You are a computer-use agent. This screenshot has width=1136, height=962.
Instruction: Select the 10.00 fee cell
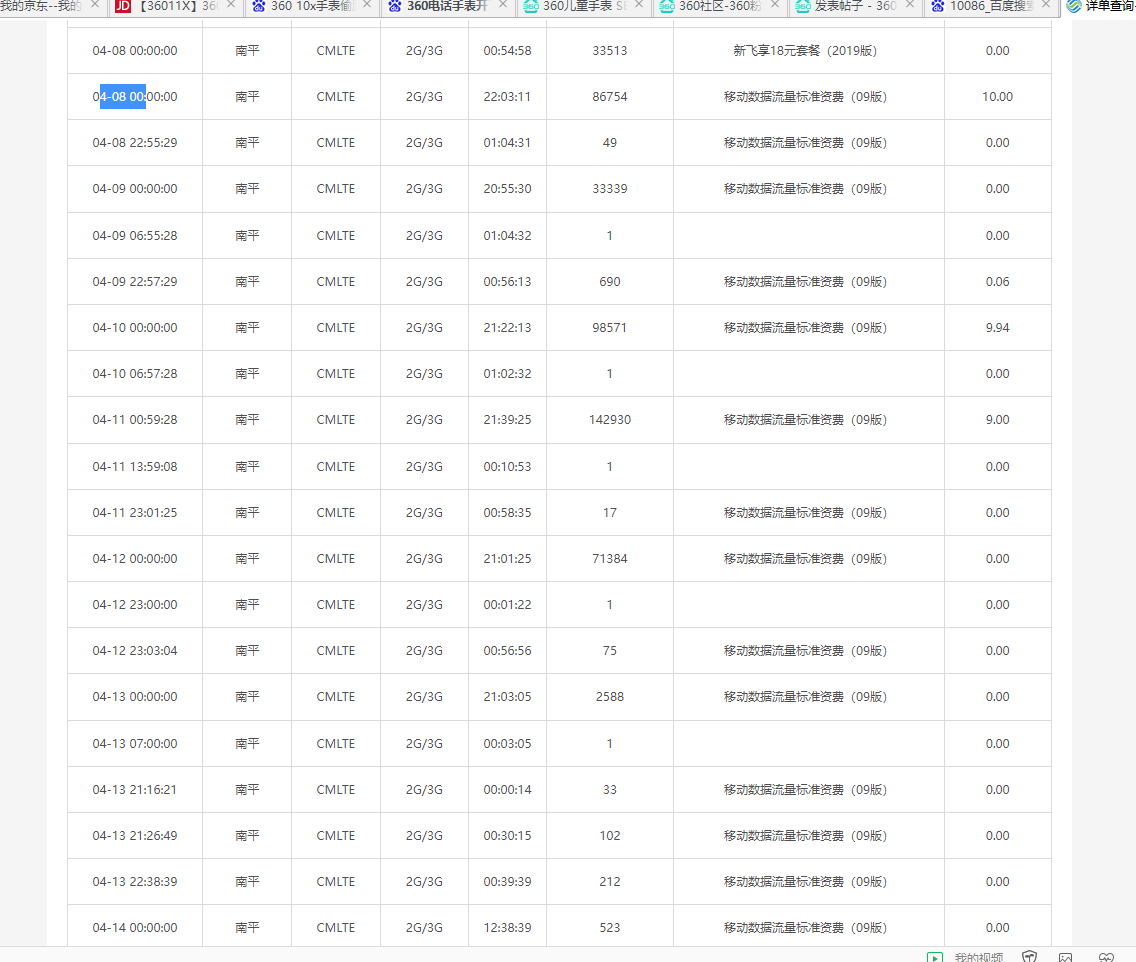pos(998,96)
